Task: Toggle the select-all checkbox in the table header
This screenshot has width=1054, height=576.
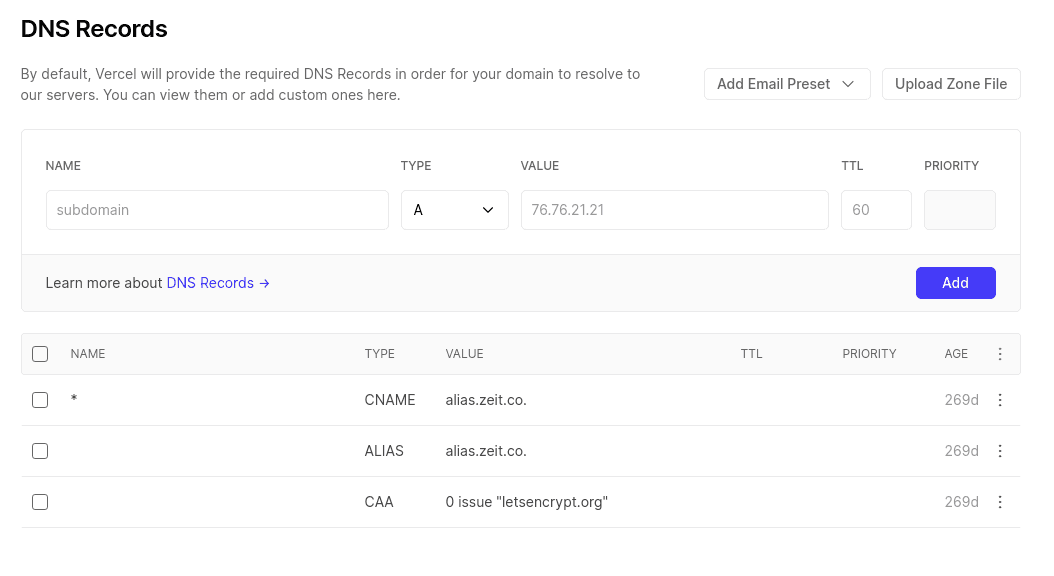Action: point(40,353)
